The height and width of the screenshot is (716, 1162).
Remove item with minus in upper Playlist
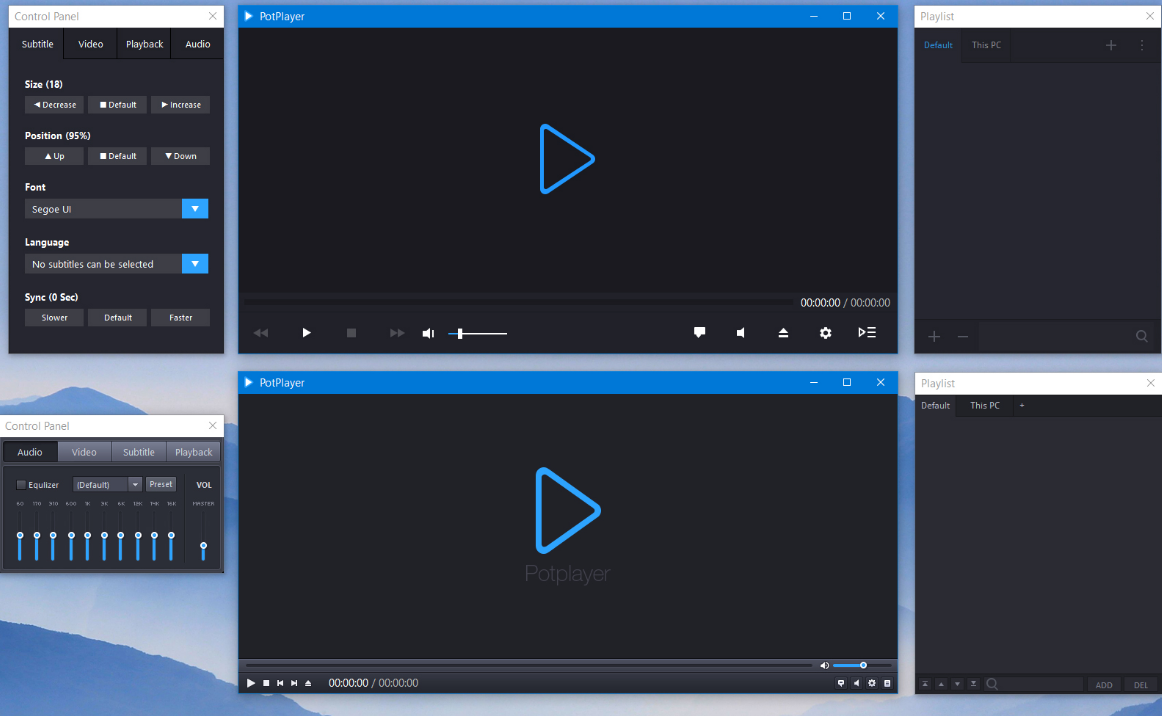963,337
